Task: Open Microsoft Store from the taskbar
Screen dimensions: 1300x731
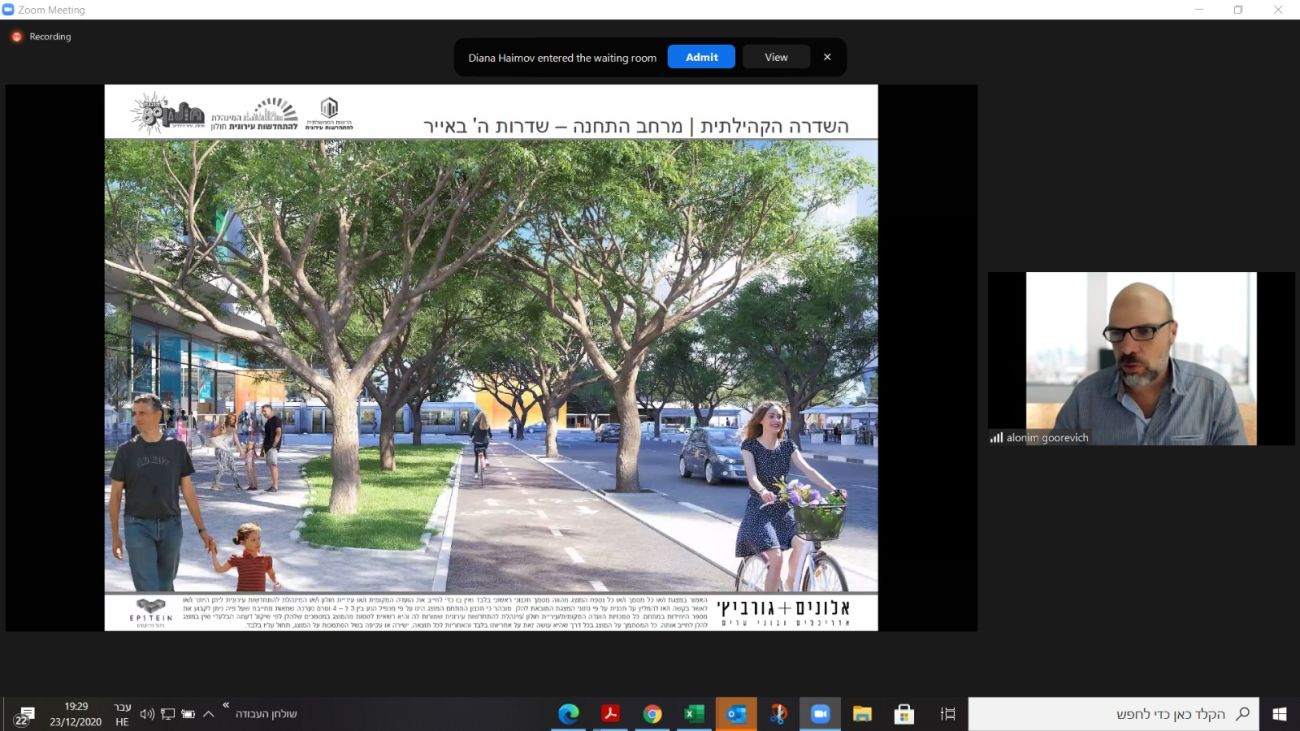Action: click(904, 714)
